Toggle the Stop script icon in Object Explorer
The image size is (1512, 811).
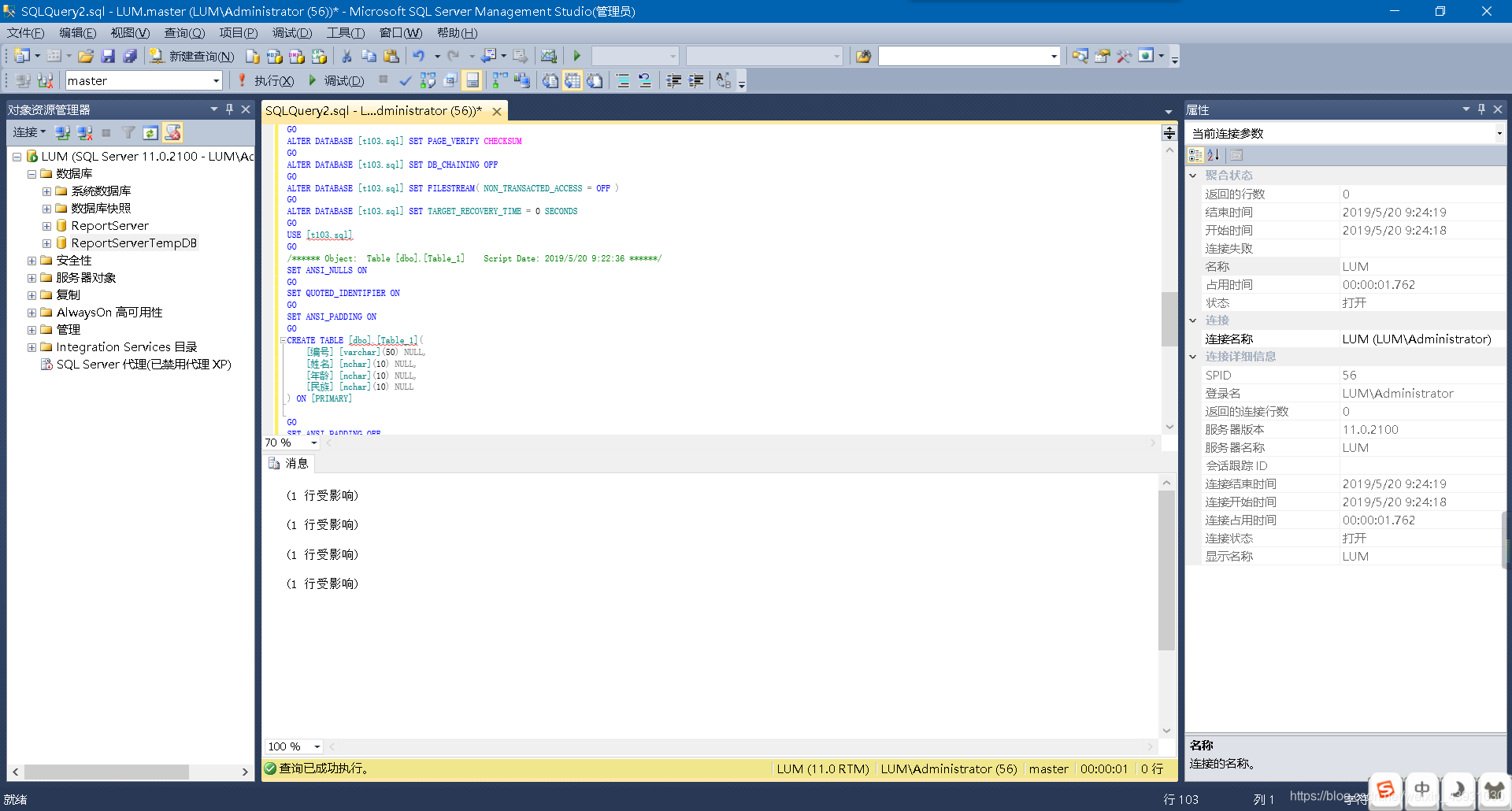coord(172,132)
